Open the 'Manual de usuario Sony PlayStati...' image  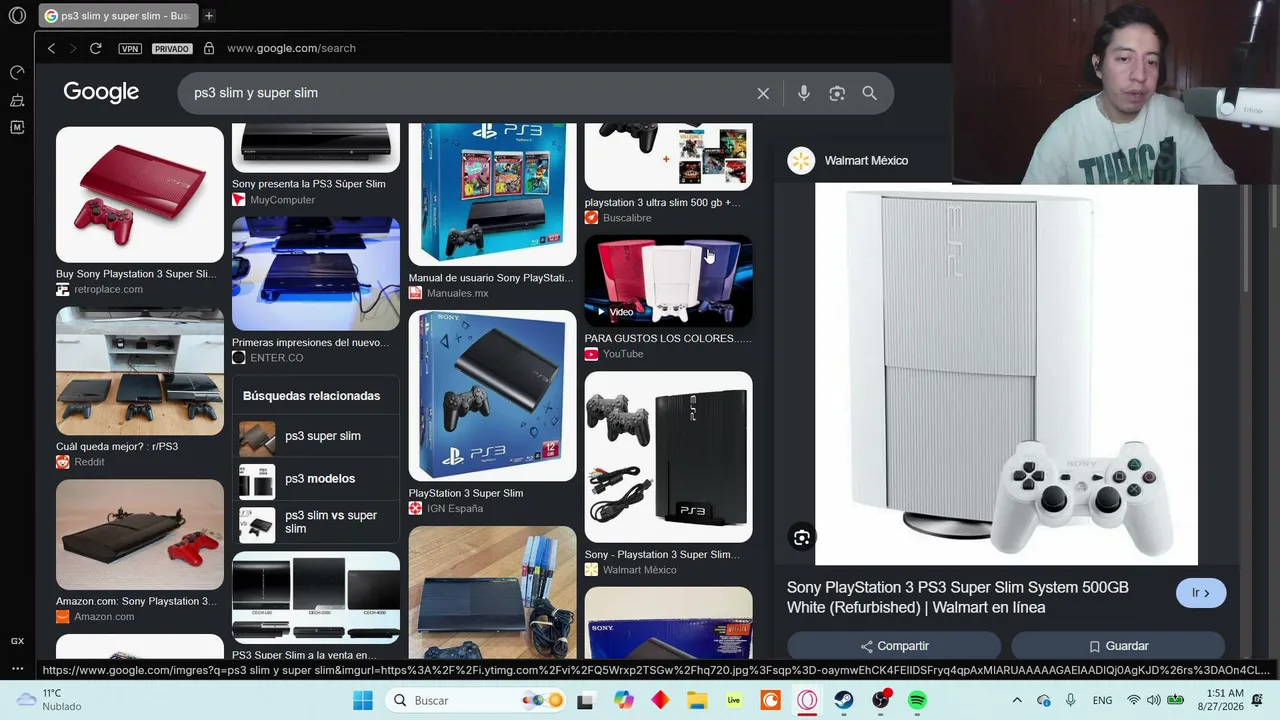pyautogui.click(x=492, y=195)
